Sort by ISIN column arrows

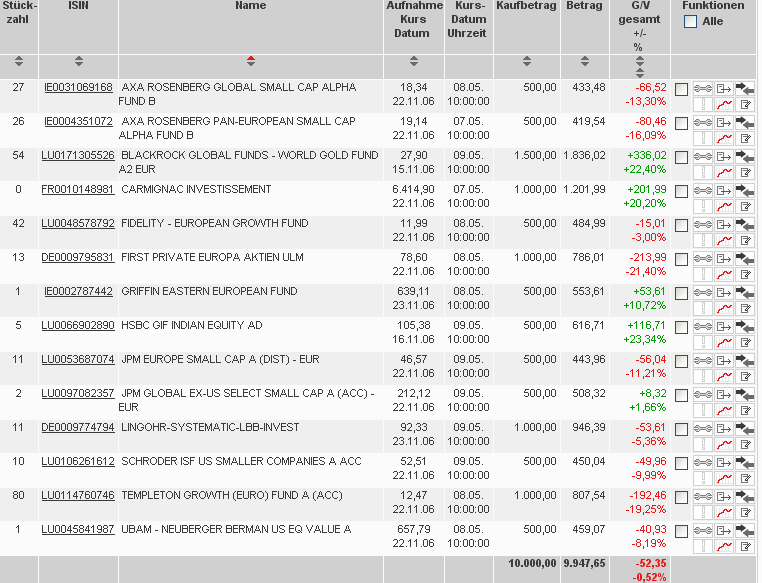pos(79,61)
